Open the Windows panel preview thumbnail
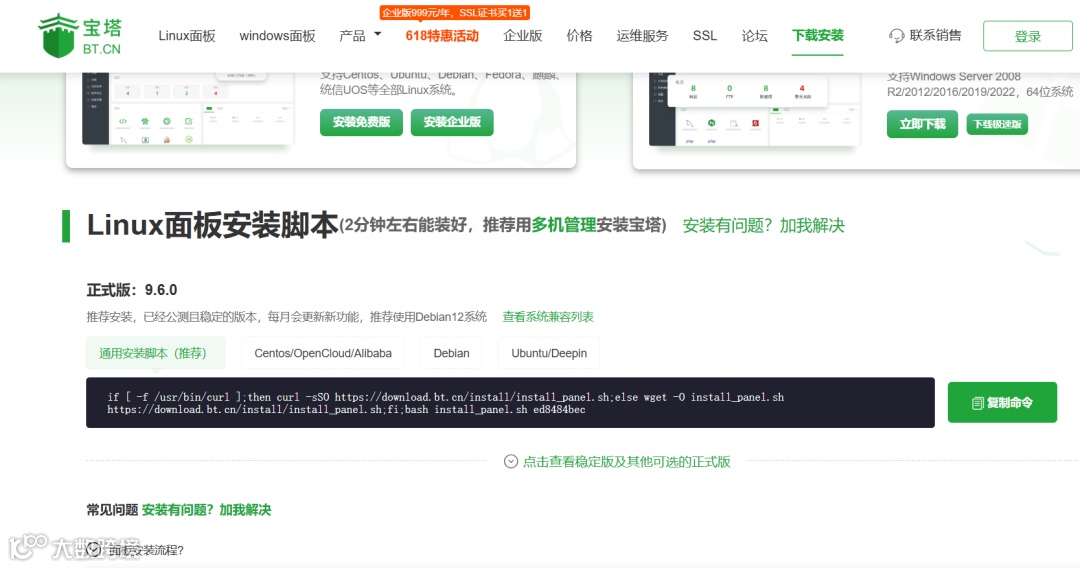The height and width of the screenshot is (568, 1080). click(x=754, y=109)
